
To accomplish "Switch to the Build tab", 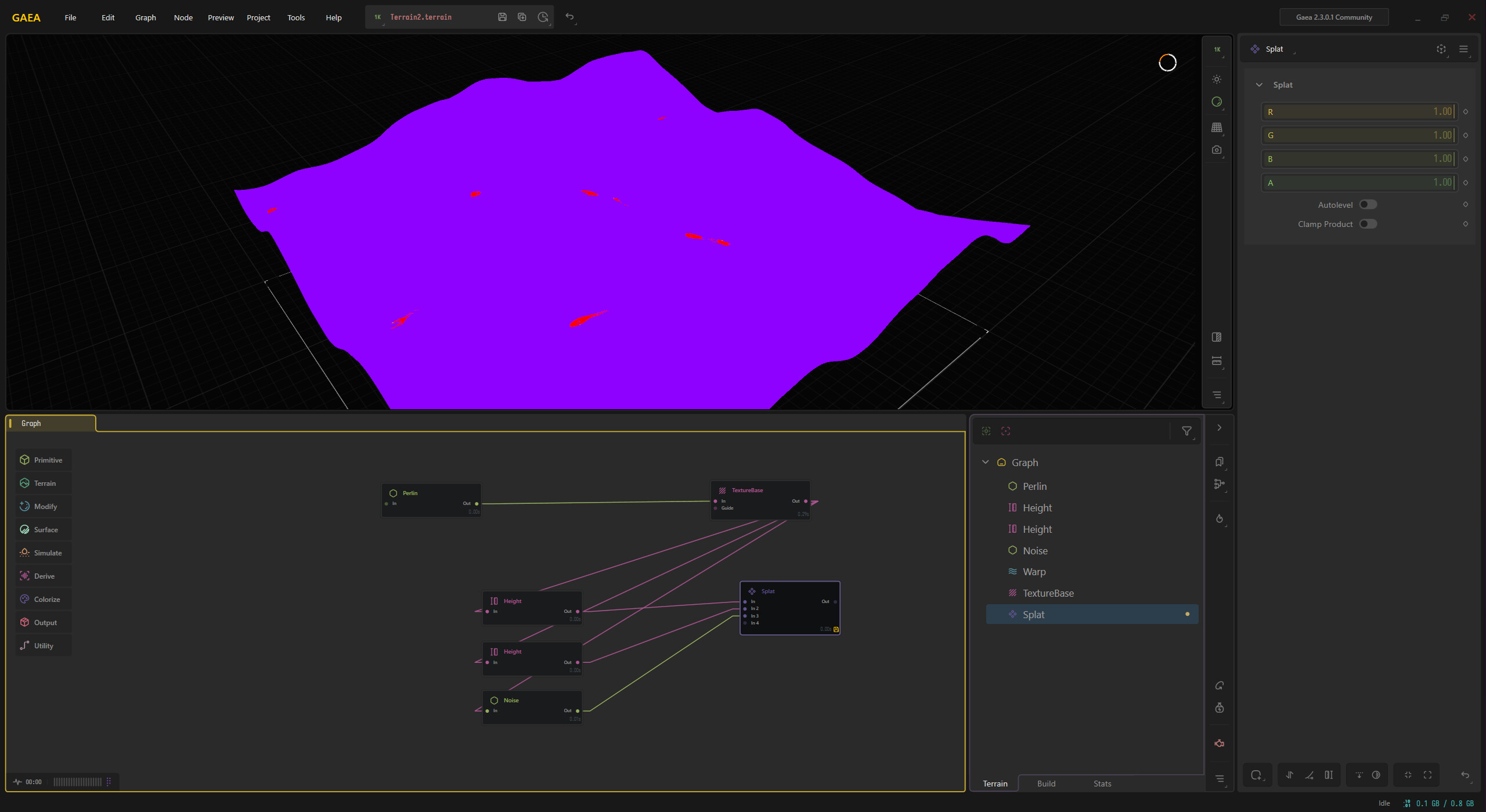I will click(x=1046, y=784).
